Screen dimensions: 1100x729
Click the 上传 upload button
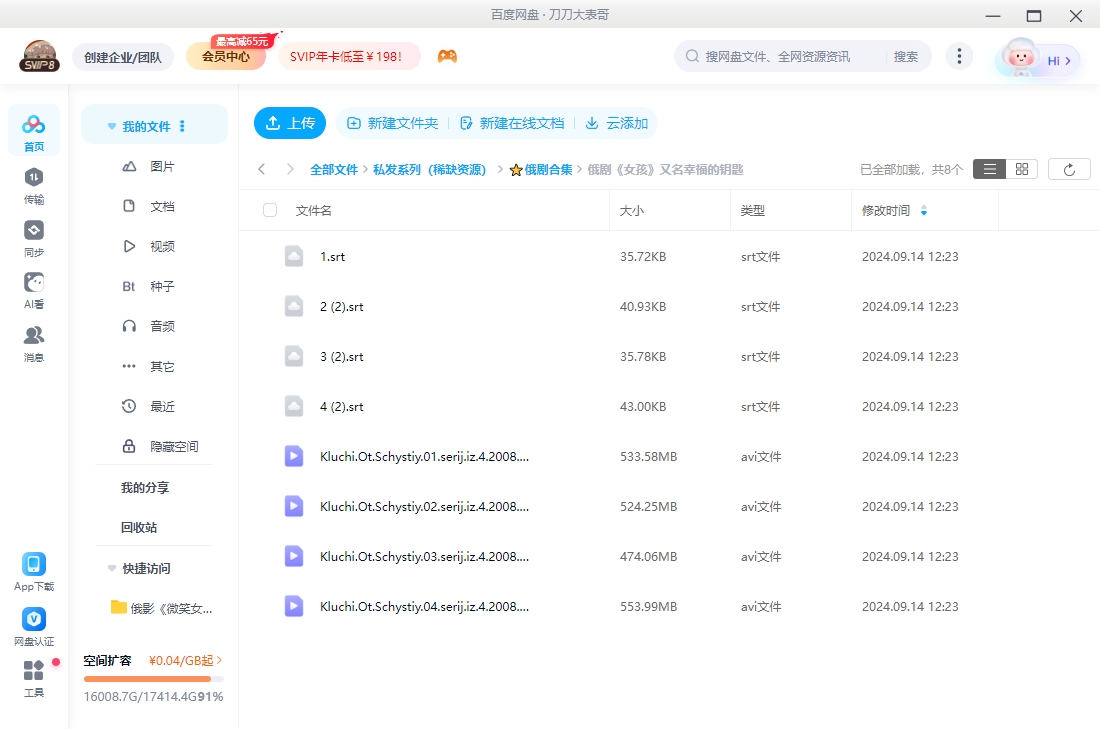290,123
